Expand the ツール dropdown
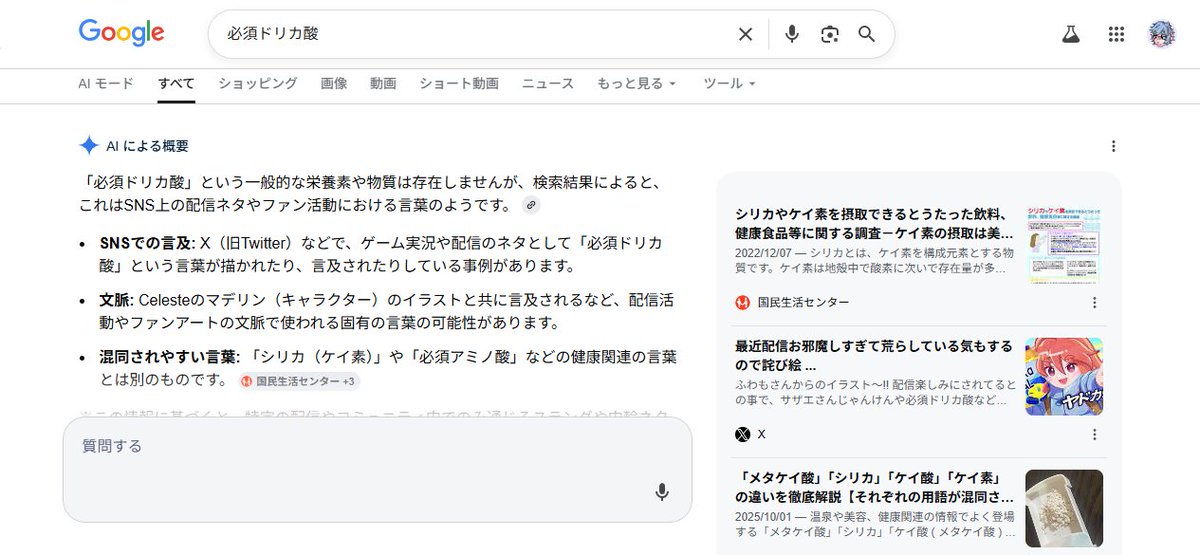 point(729,84)
